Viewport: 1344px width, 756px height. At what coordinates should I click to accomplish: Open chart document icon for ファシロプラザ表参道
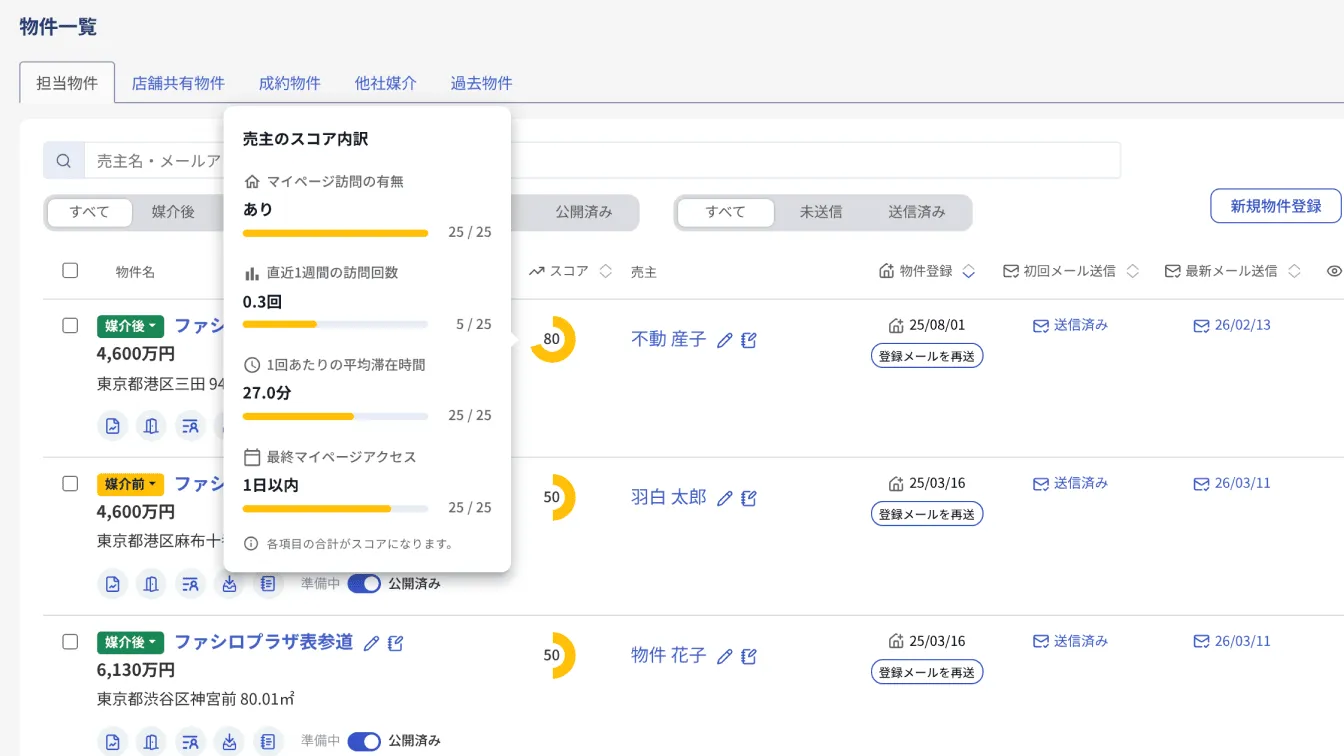coord(113,742)
